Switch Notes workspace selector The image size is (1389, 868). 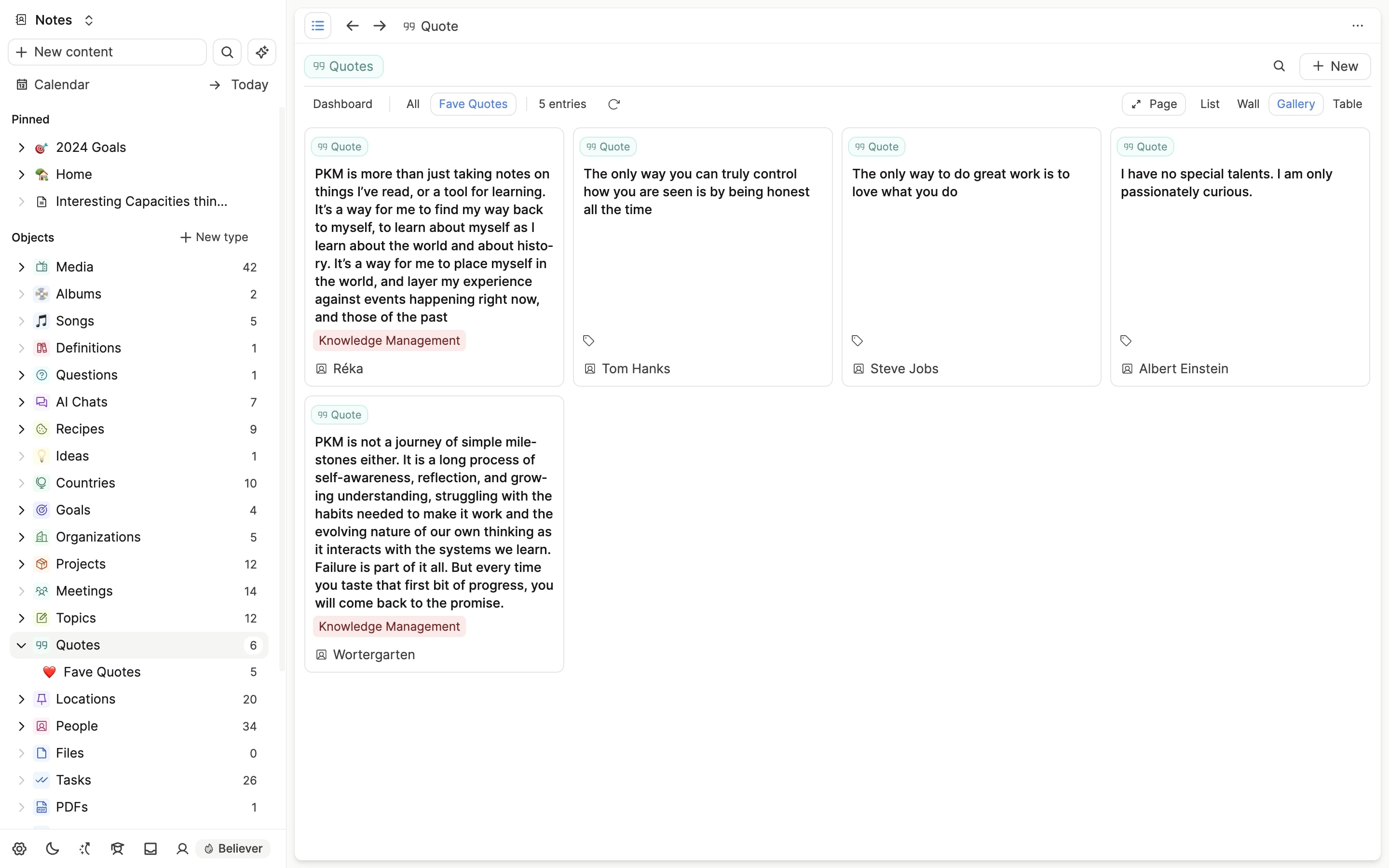54,20
